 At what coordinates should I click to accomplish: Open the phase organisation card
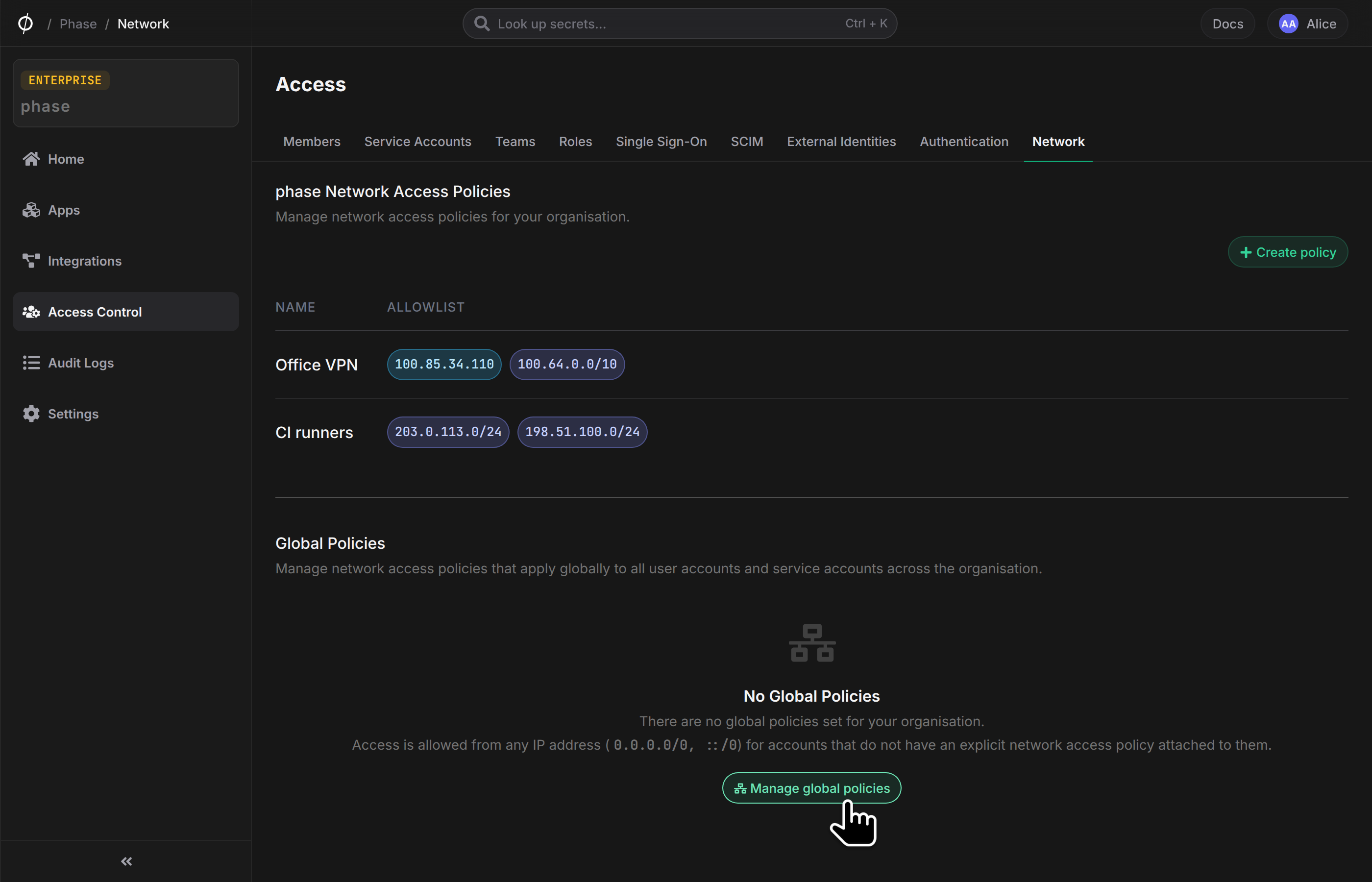(125, 93)
